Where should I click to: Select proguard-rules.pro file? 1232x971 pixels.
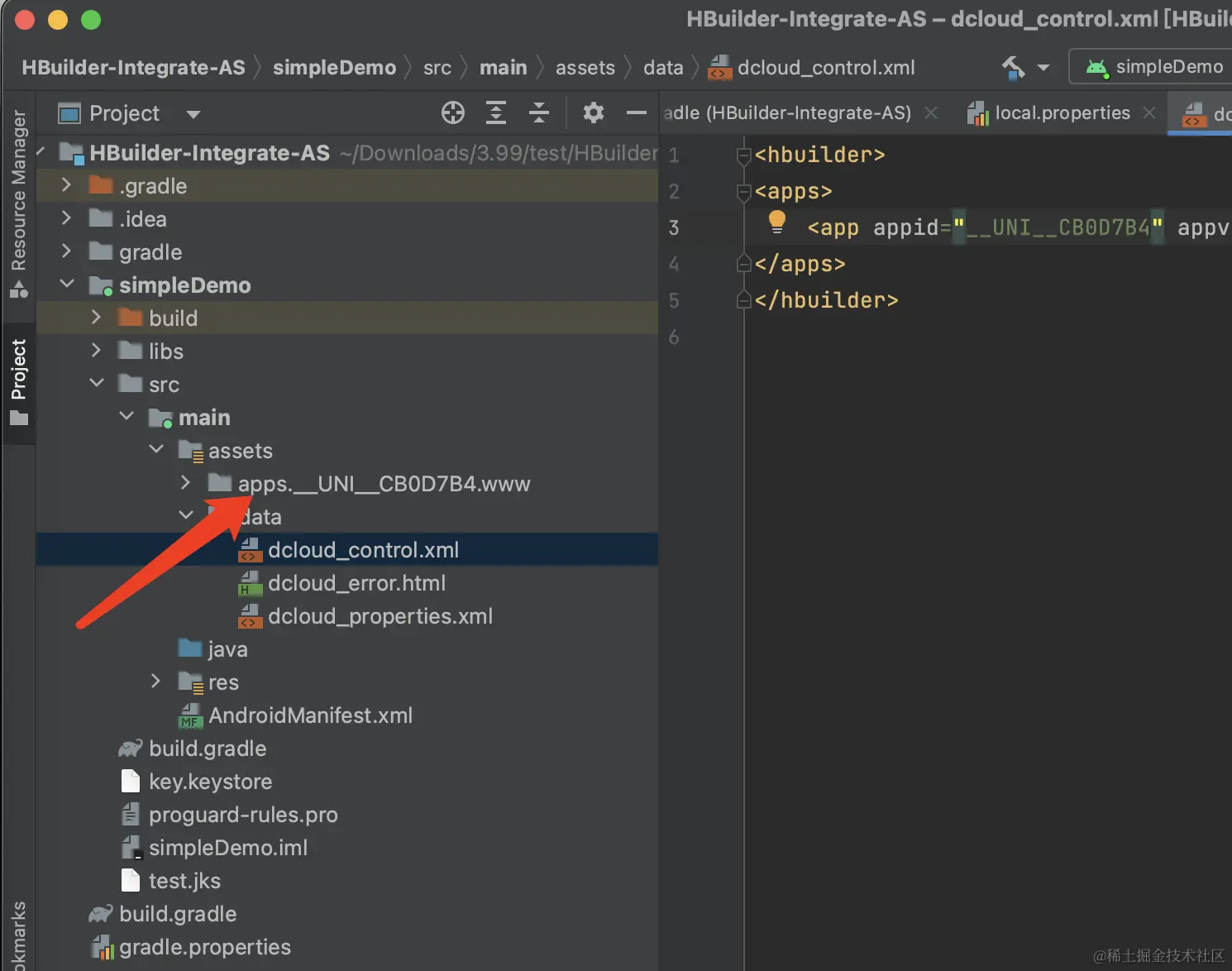(347, 815)
